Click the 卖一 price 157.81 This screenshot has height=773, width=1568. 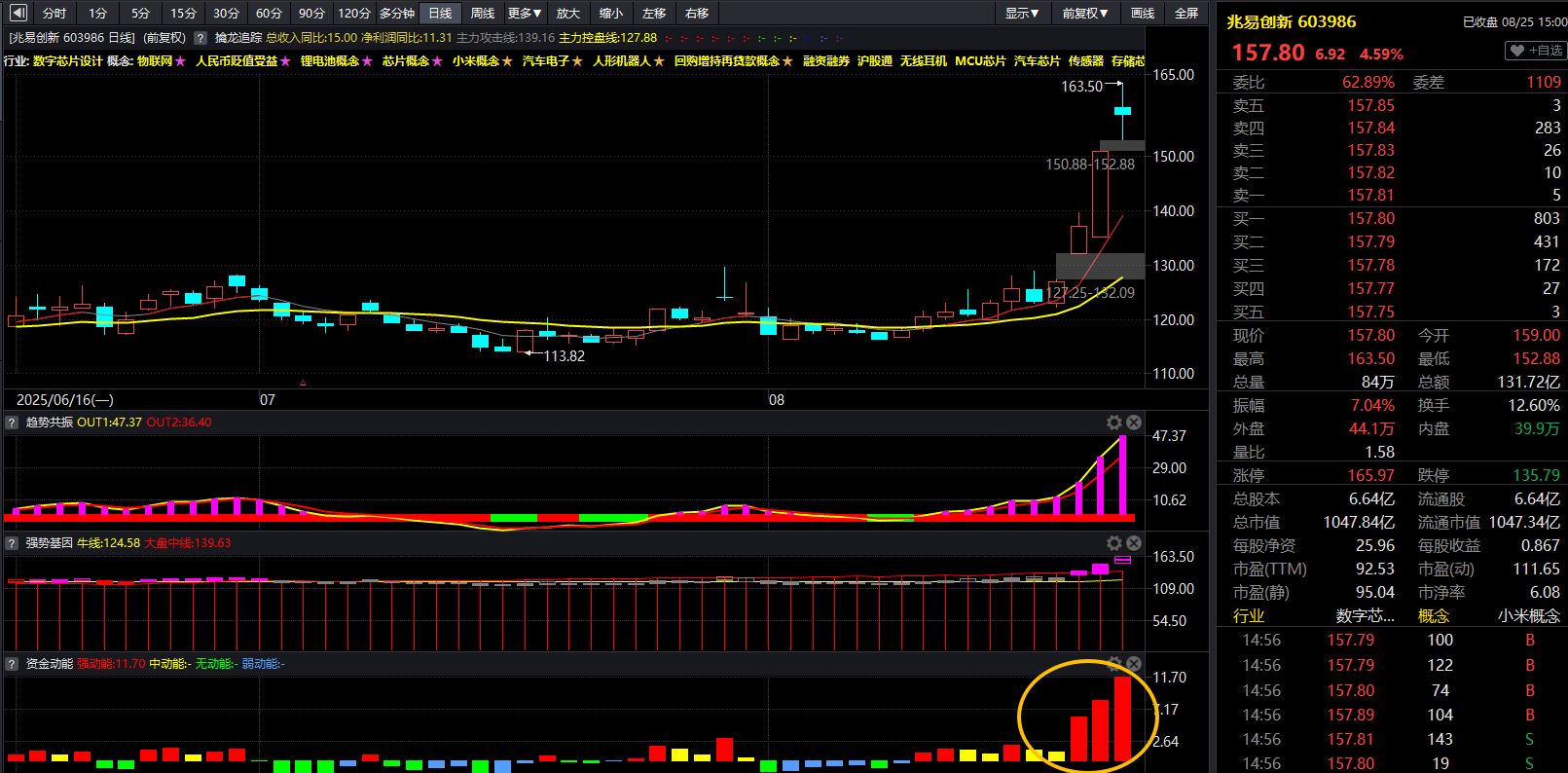(1370, 196)
